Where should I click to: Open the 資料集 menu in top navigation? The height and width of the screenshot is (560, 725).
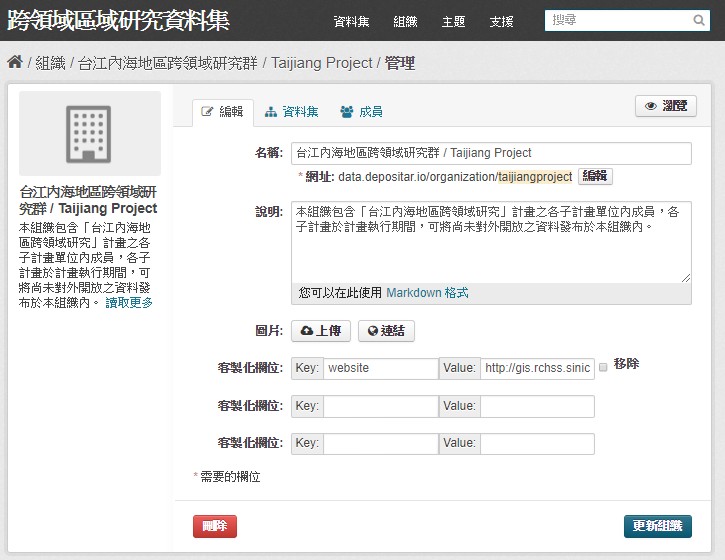tap(351, 21)
